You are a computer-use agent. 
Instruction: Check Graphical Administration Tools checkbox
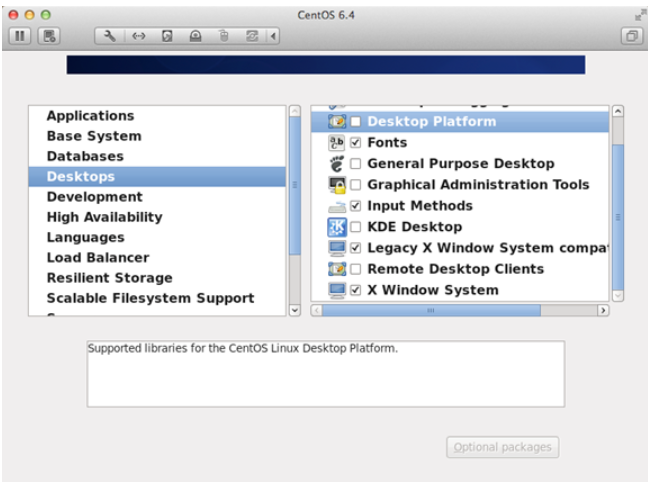click(355, 185)
